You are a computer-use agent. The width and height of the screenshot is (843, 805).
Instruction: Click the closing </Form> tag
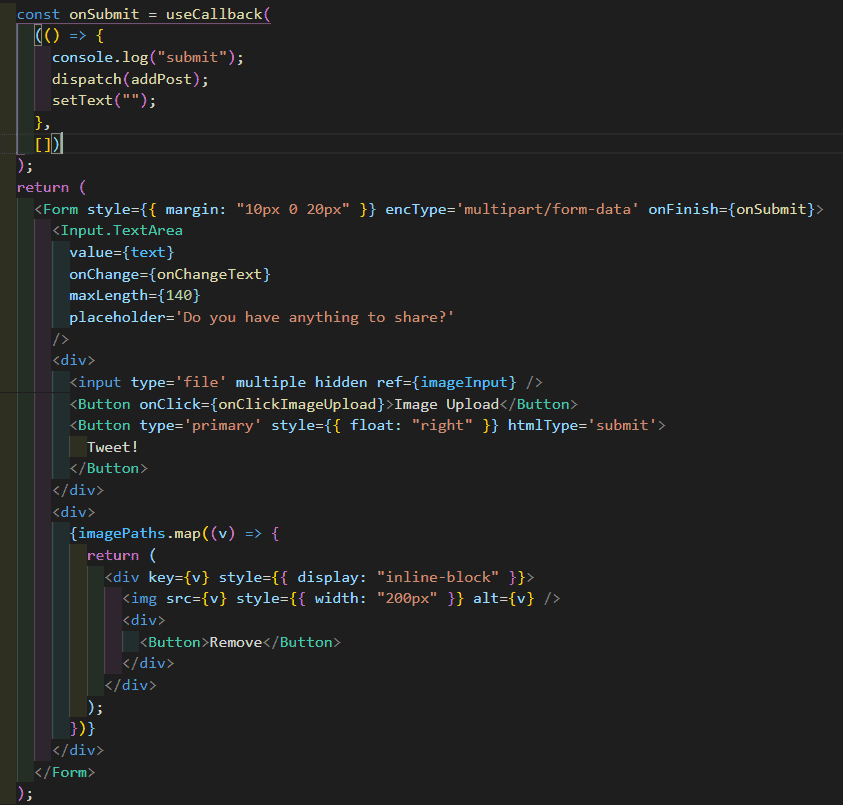coord(65,773)
